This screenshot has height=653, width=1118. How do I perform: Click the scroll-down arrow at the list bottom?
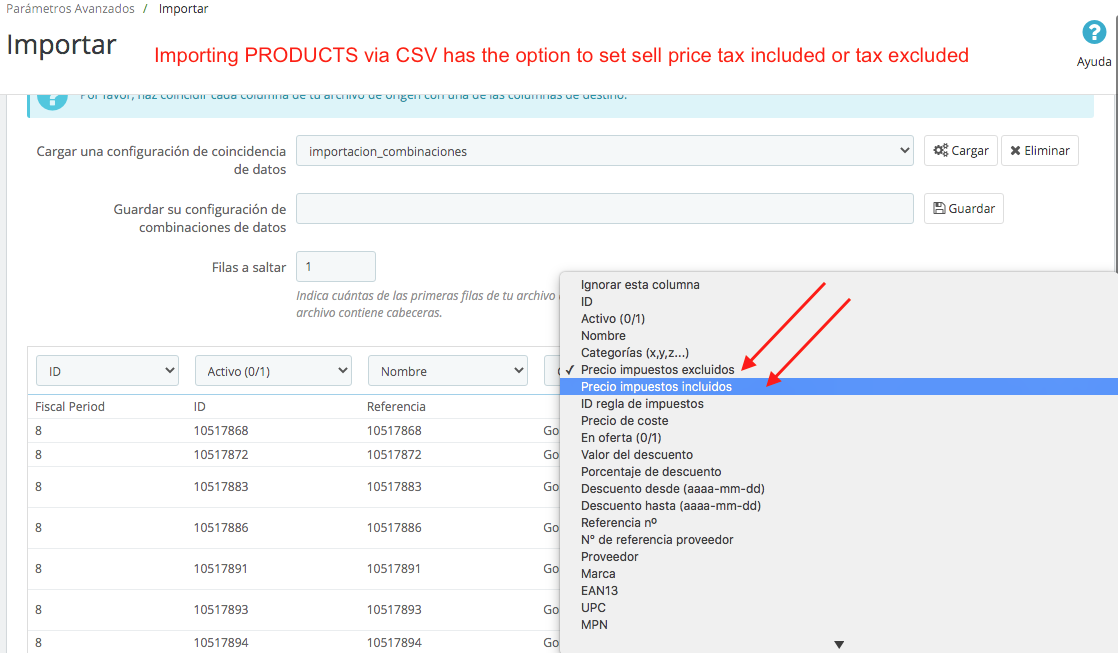point(839,643)
